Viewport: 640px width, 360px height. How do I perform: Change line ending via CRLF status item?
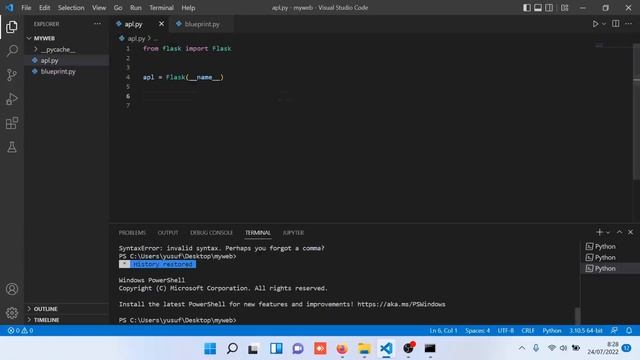[x=528, y=331]
